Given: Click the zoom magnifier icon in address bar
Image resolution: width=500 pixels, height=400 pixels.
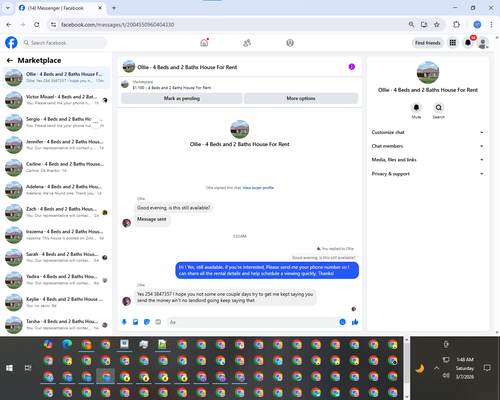Looking at the screenshot, I should pos(412,24).
